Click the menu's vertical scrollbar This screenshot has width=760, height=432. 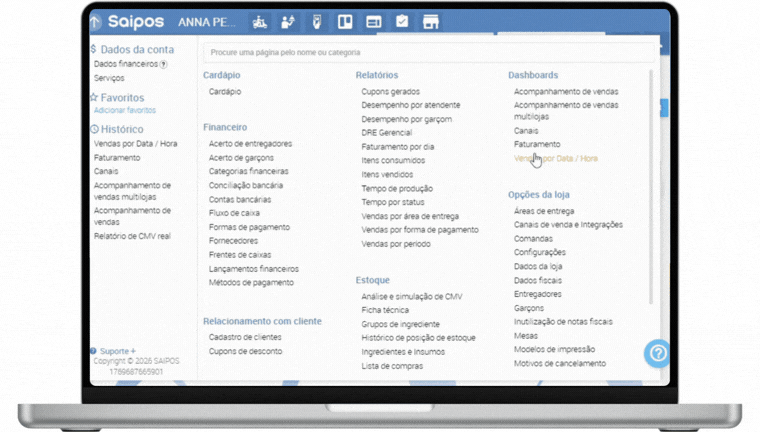(652, 180)
